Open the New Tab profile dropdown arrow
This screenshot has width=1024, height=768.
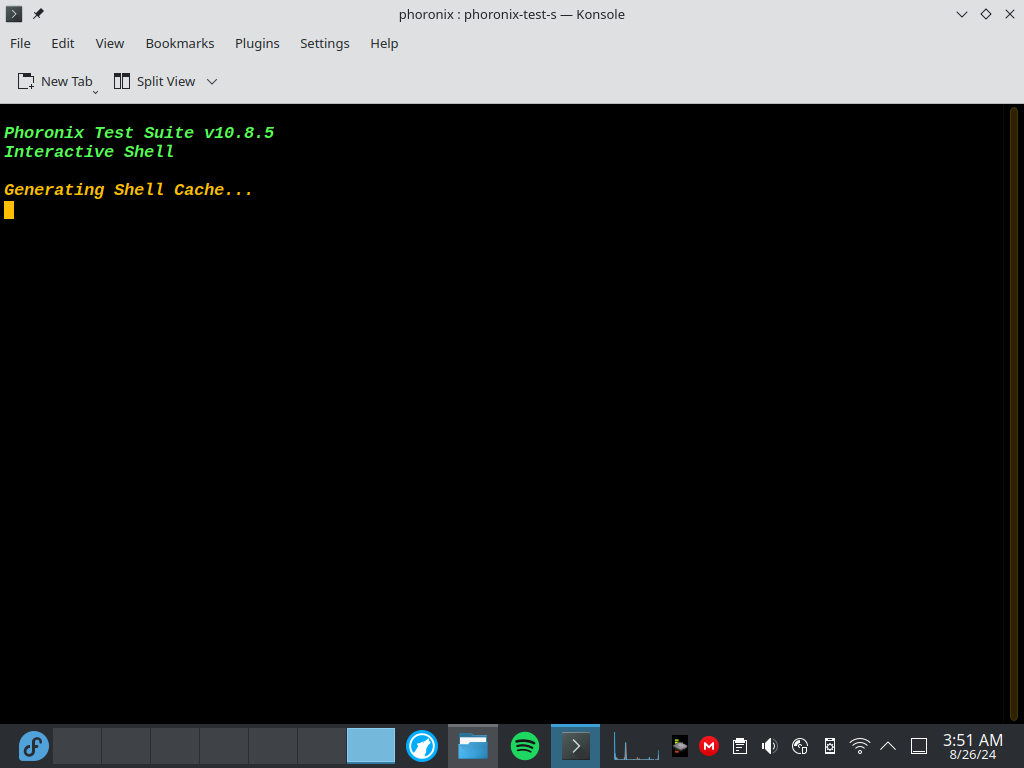point(95,92)
